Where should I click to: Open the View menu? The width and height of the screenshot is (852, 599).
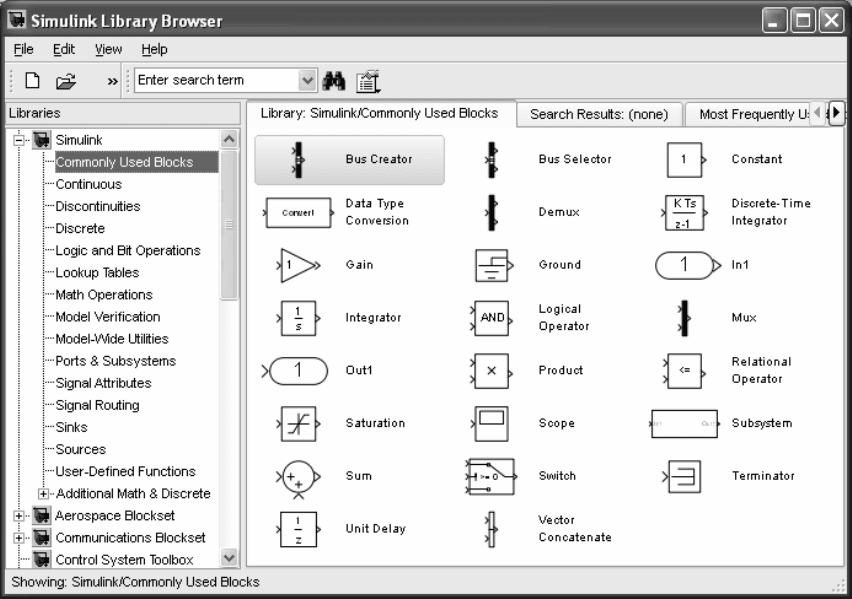coord(108,49)
